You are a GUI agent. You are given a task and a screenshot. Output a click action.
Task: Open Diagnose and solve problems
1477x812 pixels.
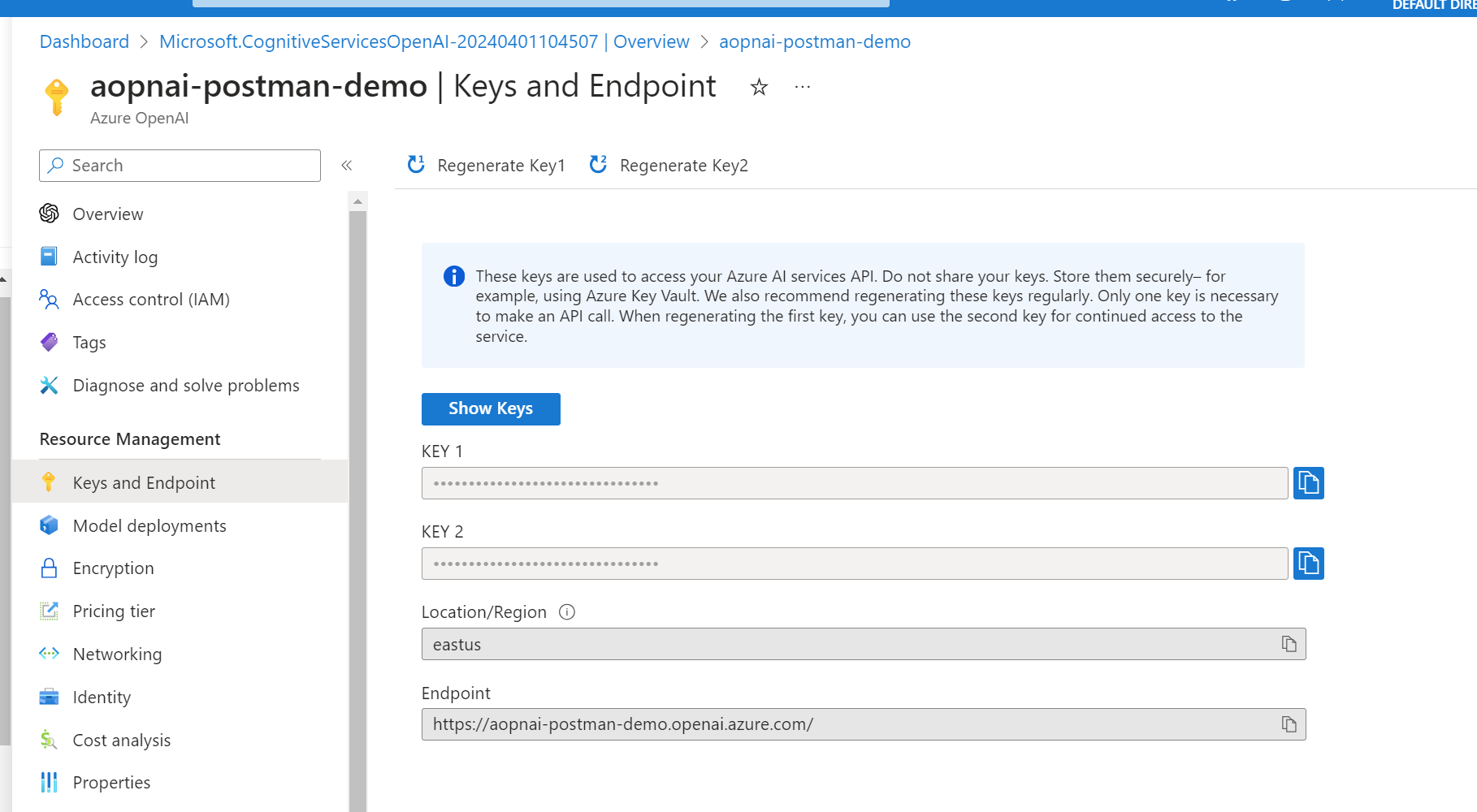pyautogui.click(x=186, y=386)
